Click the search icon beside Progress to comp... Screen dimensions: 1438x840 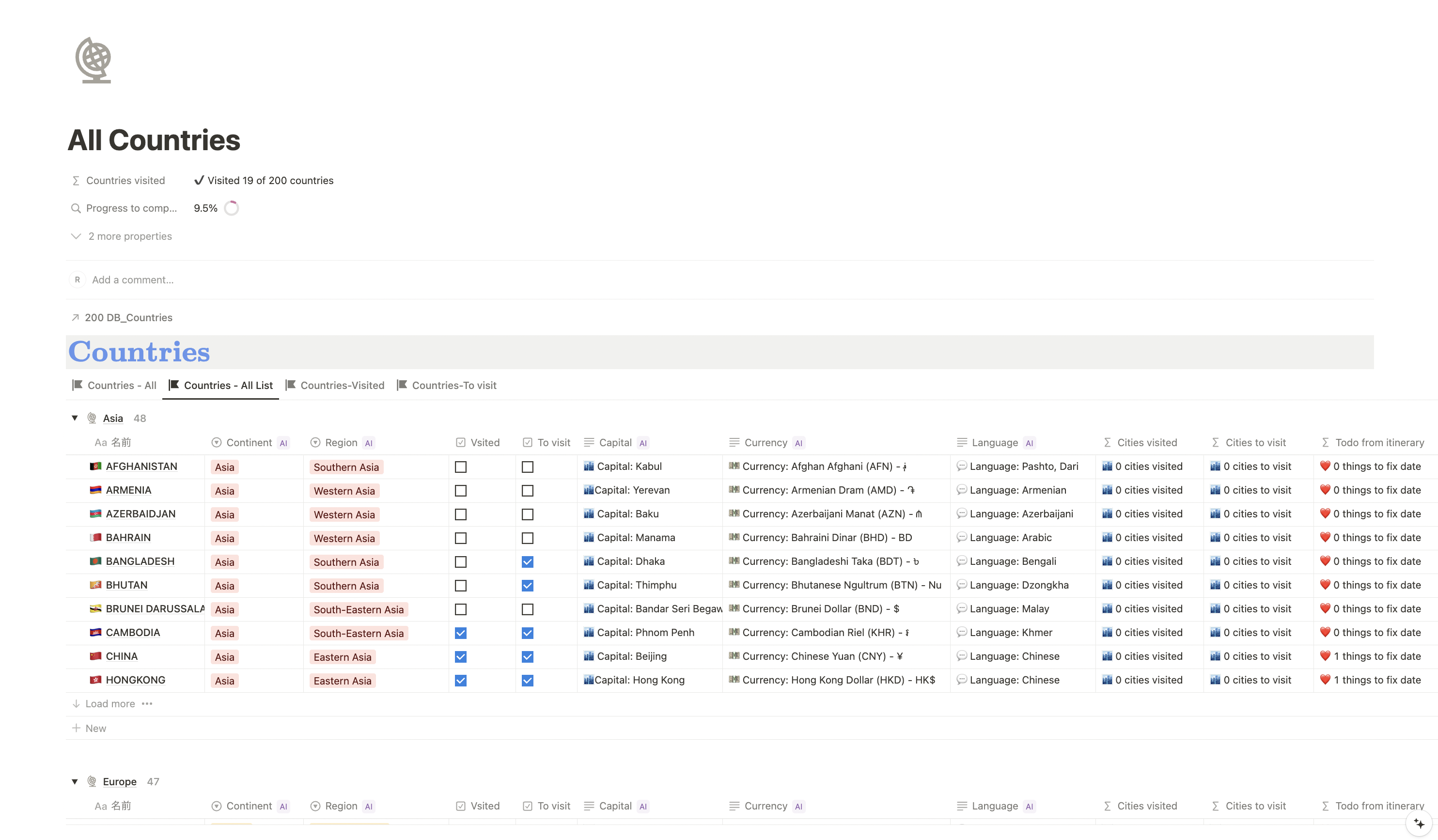(76, 208)
